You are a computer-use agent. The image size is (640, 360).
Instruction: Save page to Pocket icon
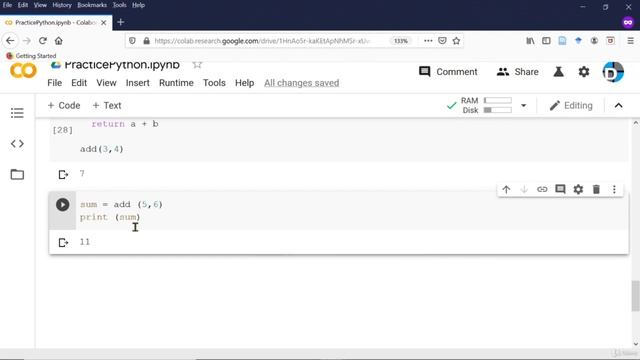coord(442,41)
